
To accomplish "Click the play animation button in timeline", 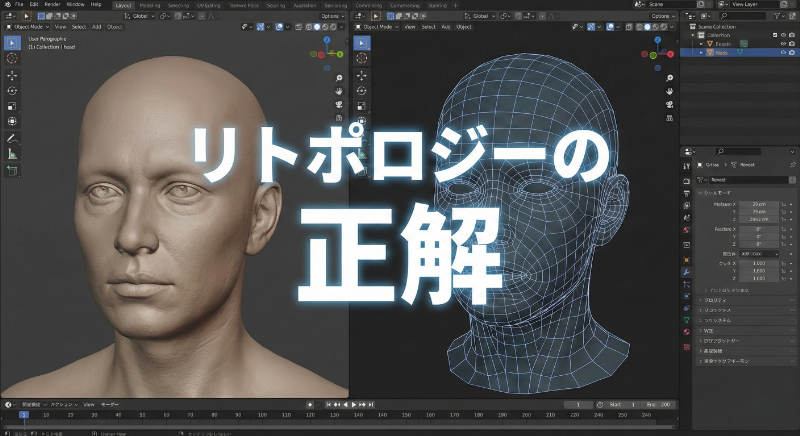I will click(355, 405).
